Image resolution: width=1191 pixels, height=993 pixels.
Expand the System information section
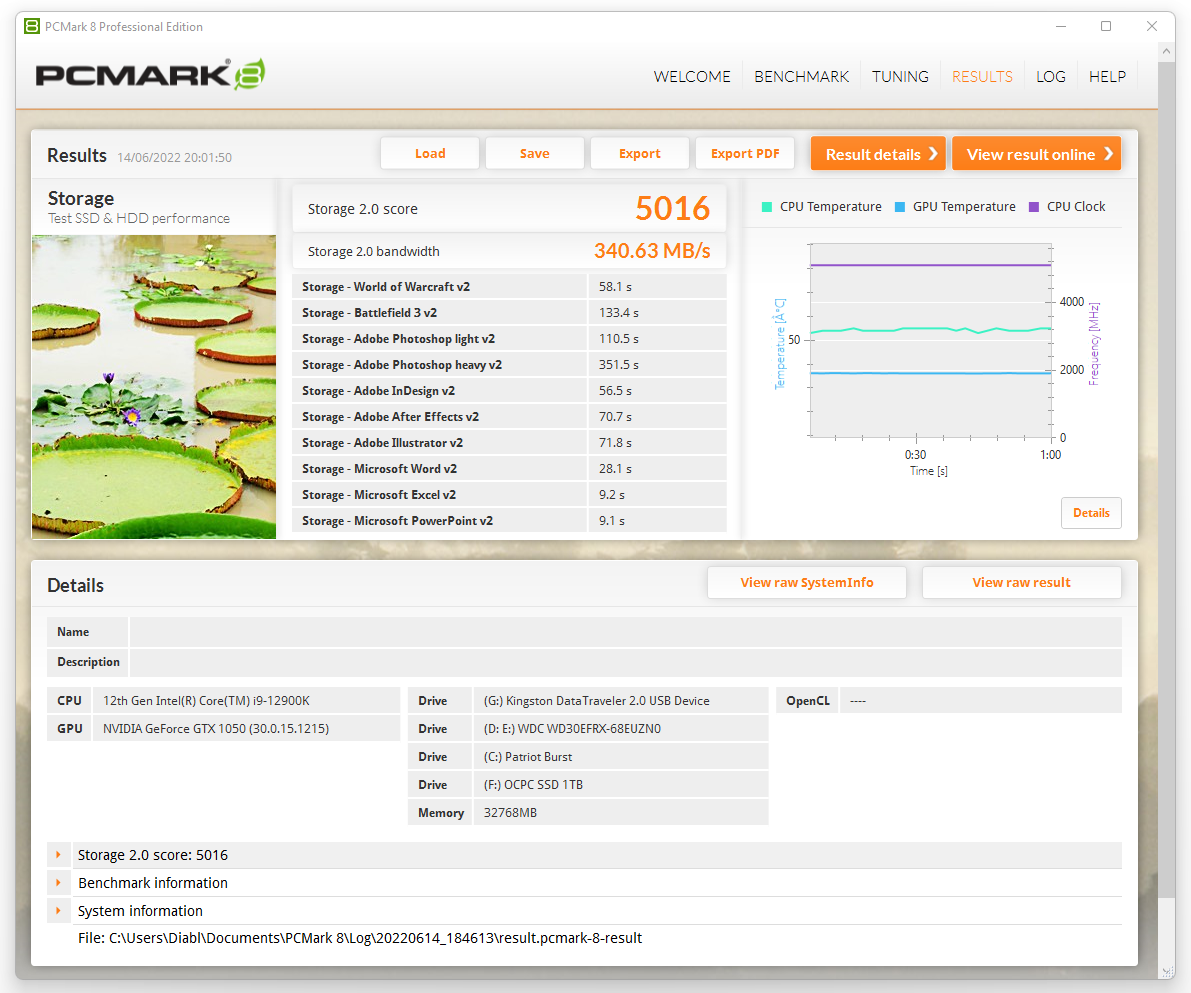coord(58,910)
